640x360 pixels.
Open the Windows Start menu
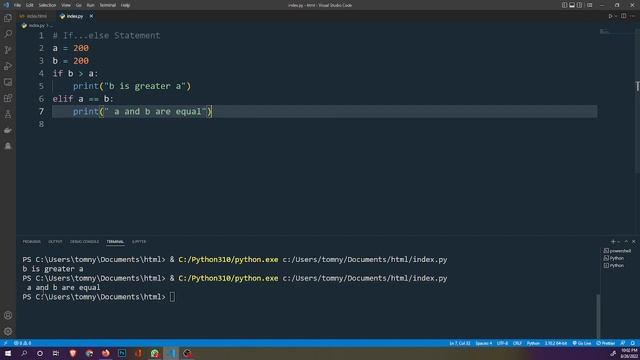tap(8, 353)
